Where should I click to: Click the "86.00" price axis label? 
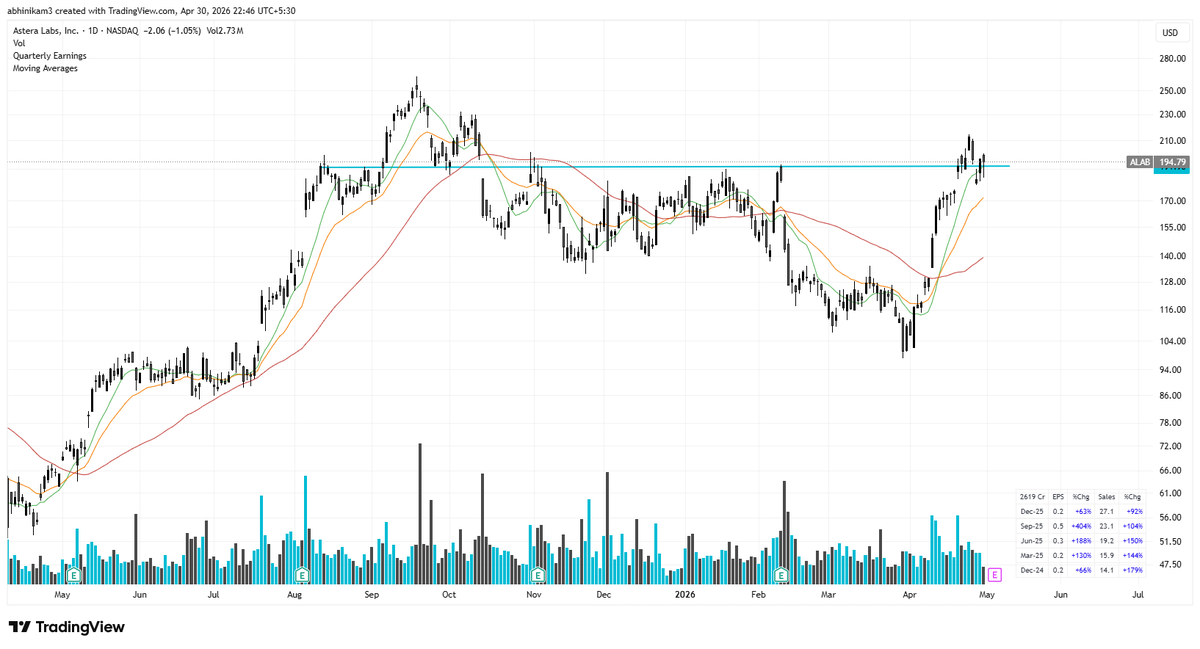(x=1172, y=395)
